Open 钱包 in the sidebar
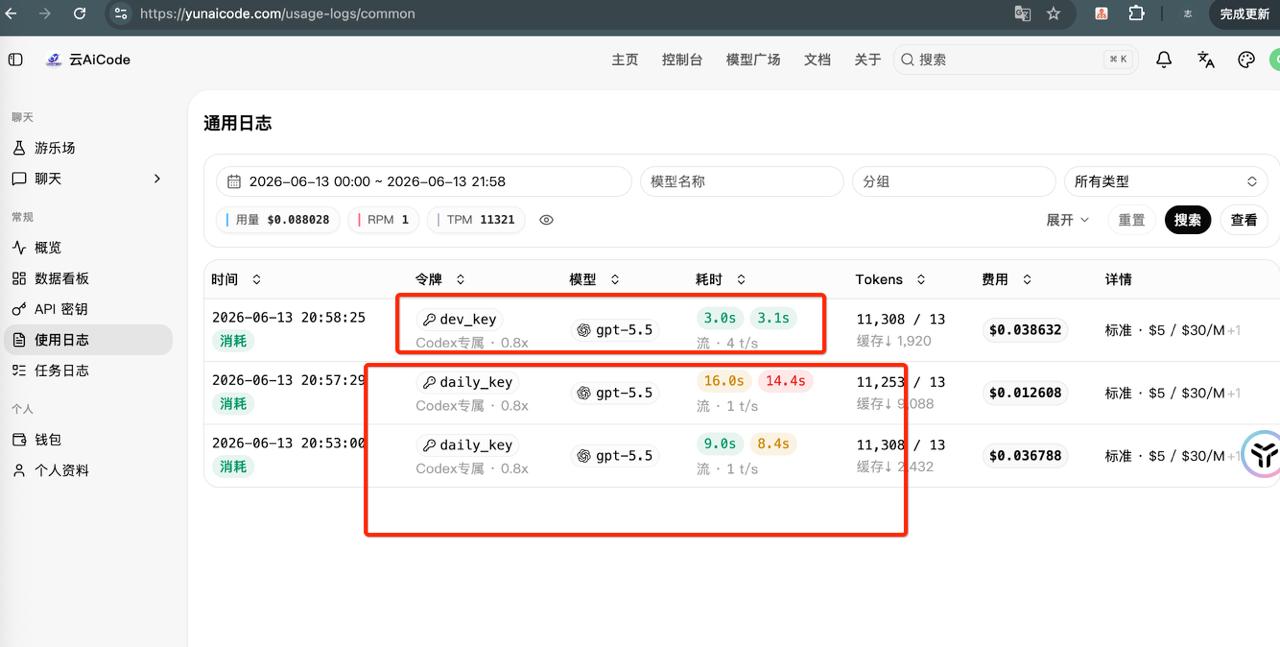Image resolution: width=1280 pixels, height=647 pixels. click(x=88, y=440)
